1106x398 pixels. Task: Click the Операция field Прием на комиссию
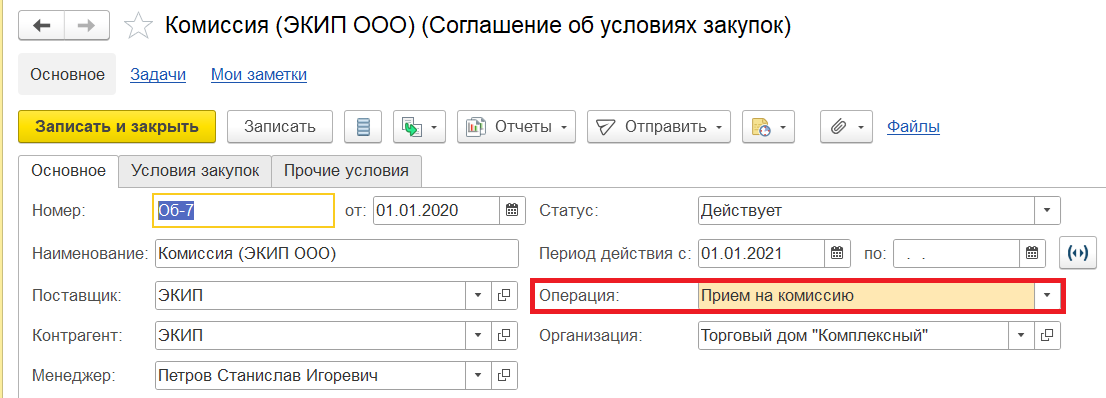pyautogui.click(x=866, y=296)
